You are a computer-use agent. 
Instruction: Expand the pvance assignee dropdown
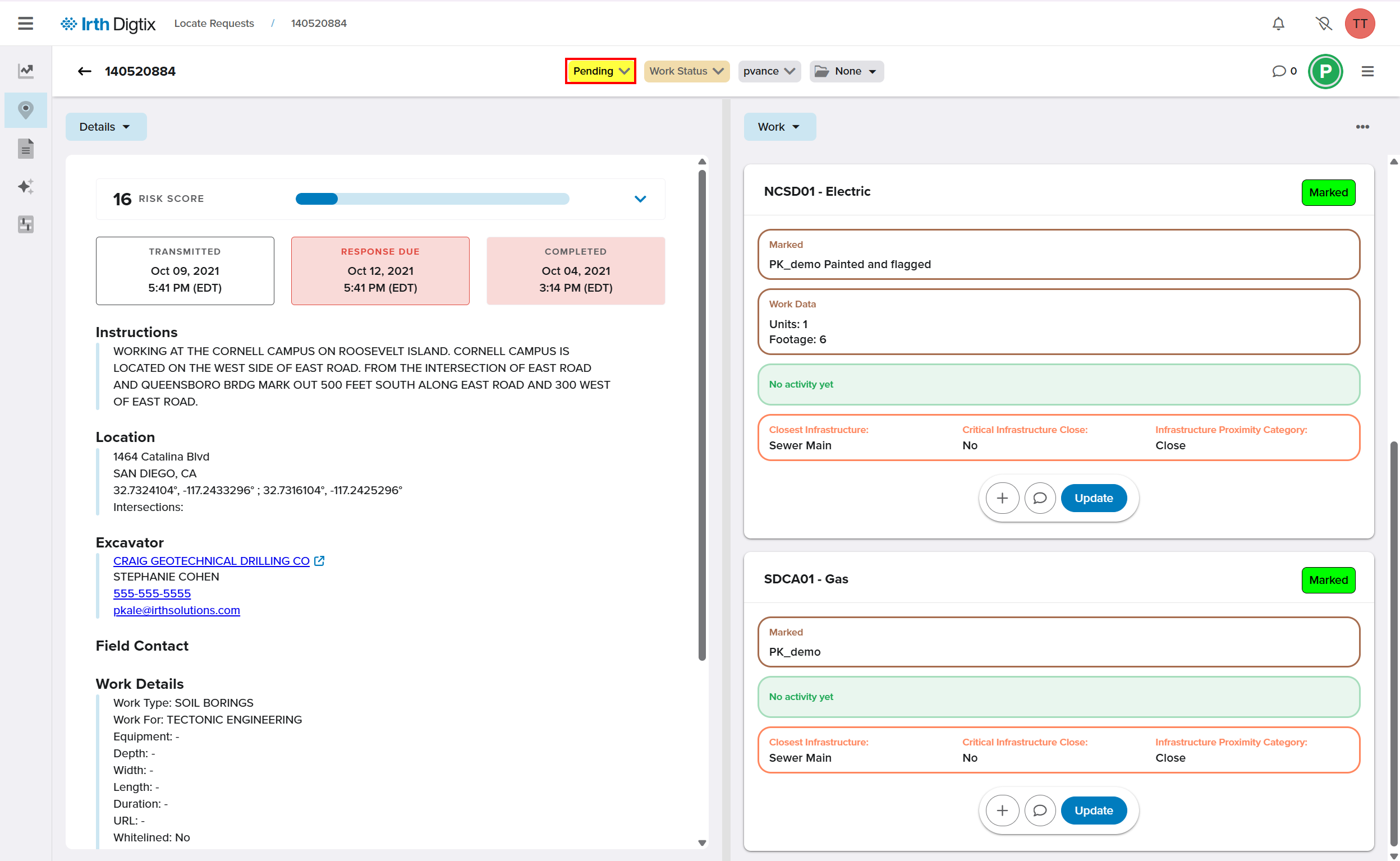pos(768,71)
